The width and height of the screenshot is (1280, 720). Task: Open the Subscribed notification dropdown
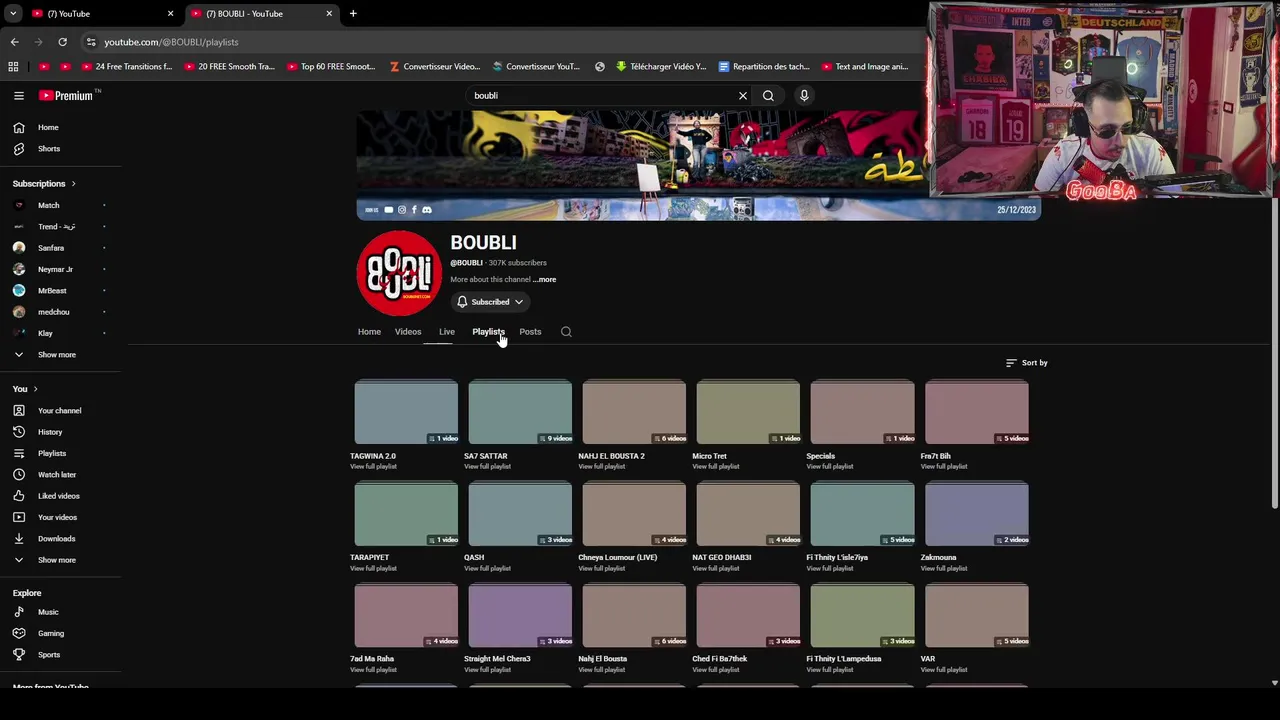click(x=490, y=302)
